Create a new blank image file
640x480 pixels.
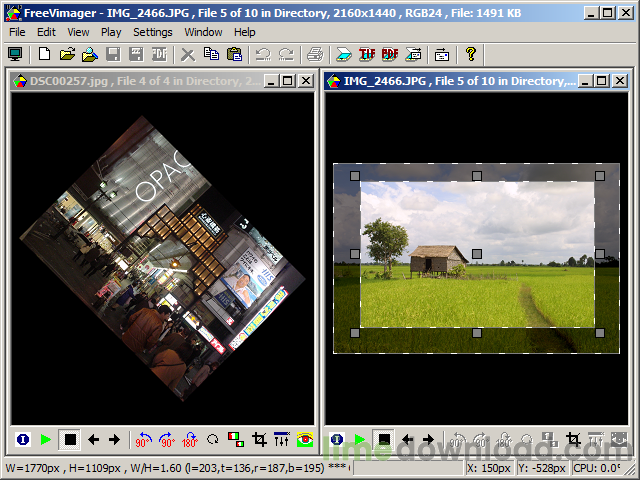pyautogui.click(x=44, y=54)
